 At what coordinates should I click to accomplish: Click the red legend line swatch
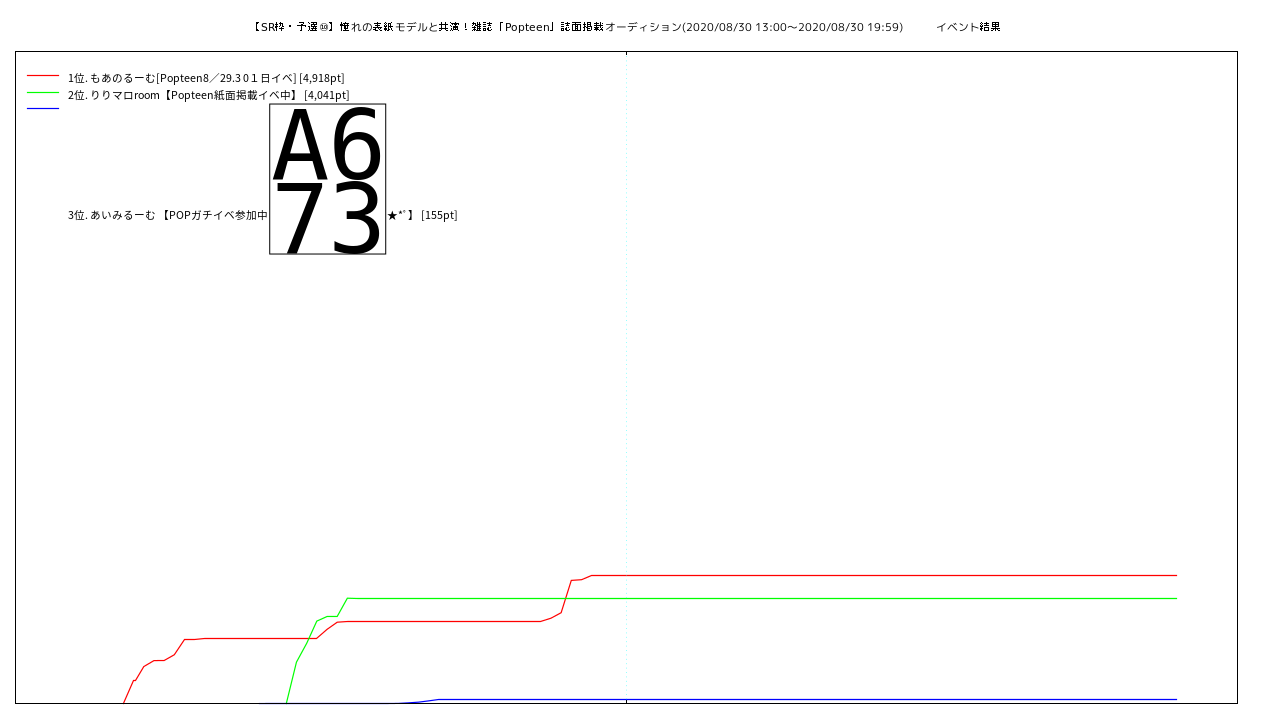(43, 75)
